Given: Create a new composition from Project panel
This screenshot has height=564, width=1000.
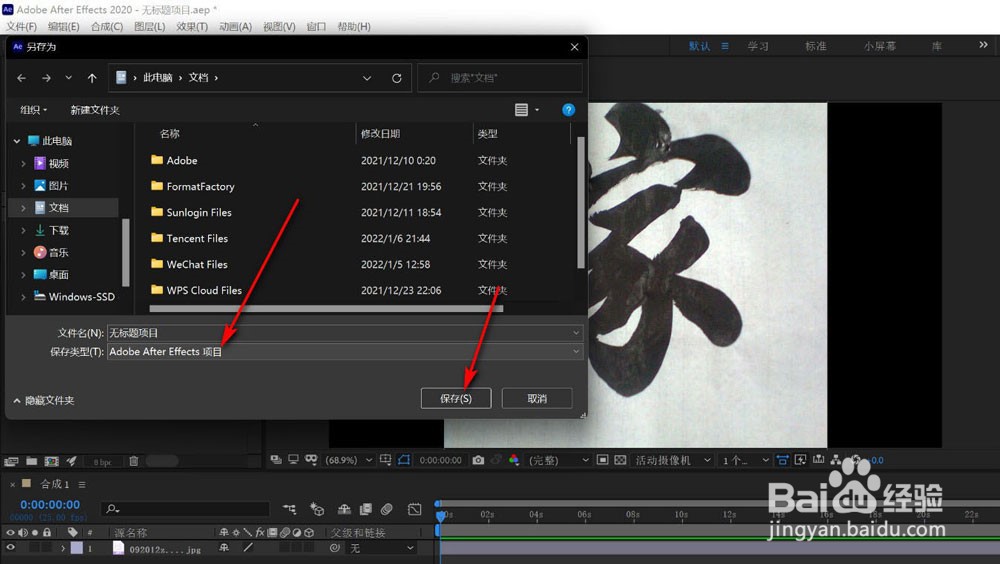Looking at the screenshot, I should point(52,461).
